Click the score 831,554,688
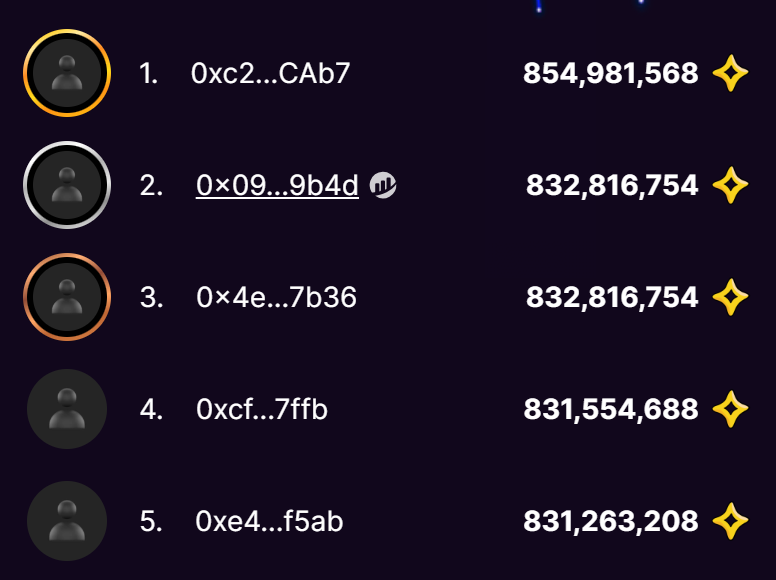The width and height of the screenshot is (776, 580). coord(610,409)
